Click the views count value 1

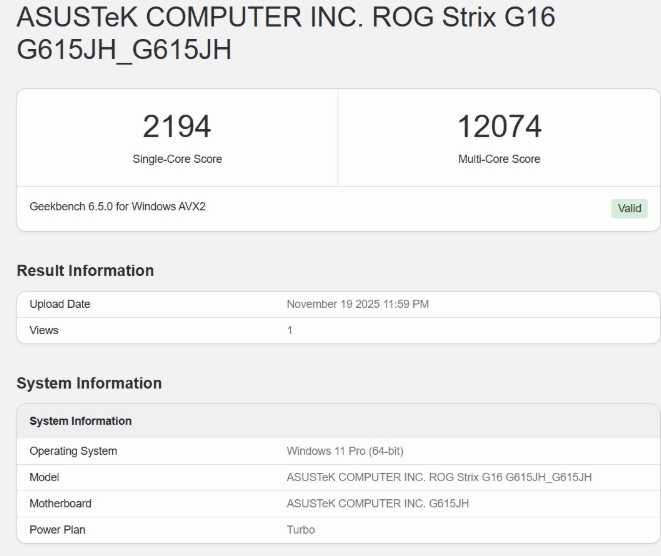coord(290,330)
